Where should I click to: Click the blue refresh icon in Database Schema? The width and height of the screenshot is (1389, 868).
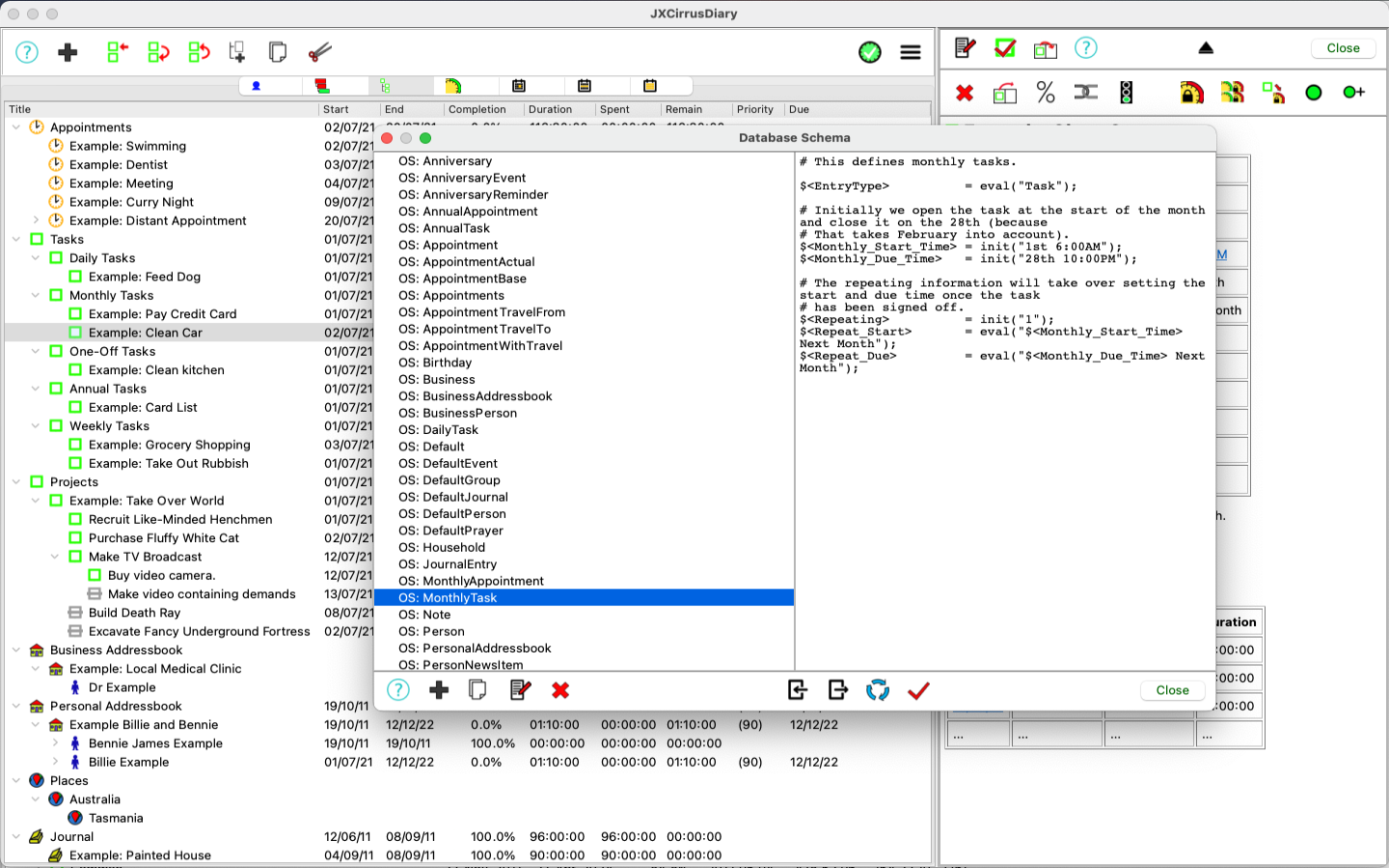click(x=878, y=691)
